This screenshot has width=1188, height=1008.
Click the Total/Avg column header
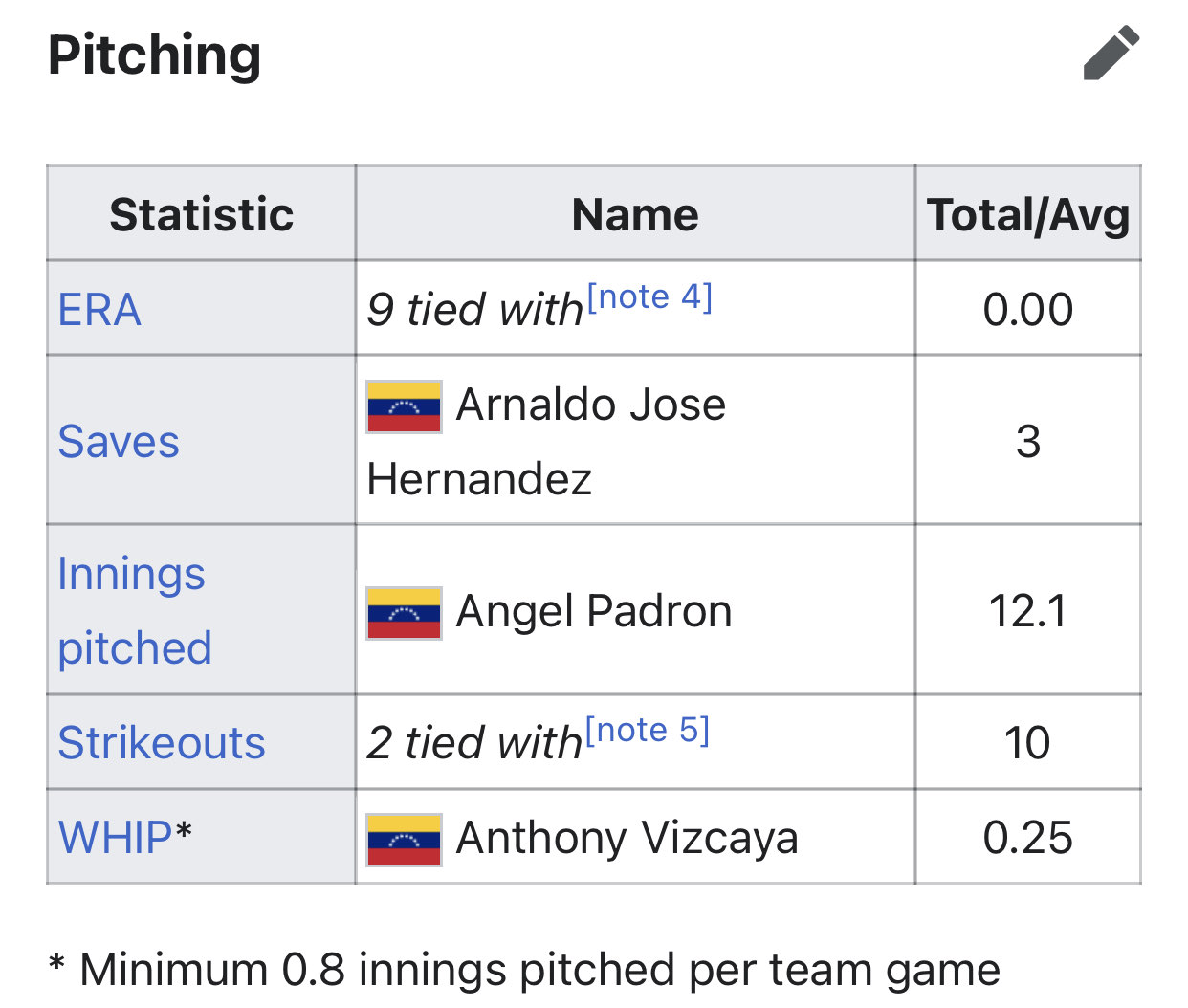[1028, 214]
